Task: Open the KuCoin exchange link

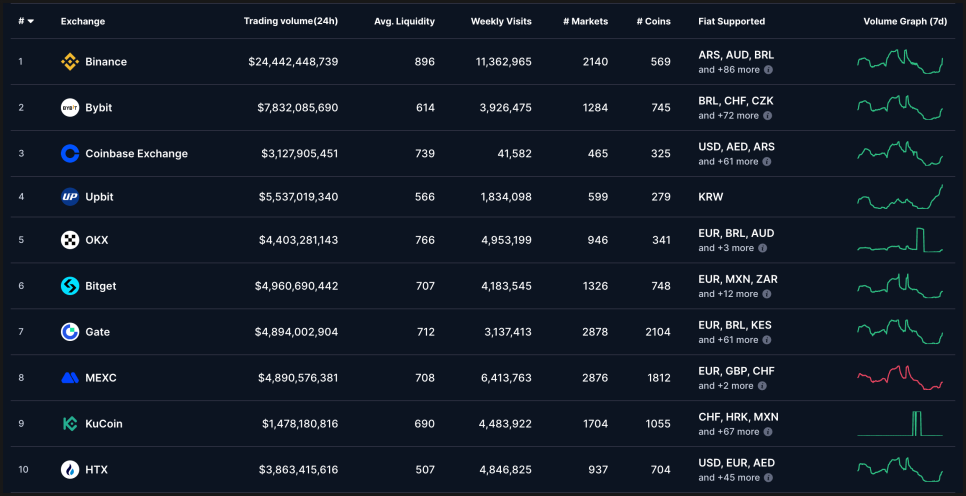Action: [x=104, y=424]
